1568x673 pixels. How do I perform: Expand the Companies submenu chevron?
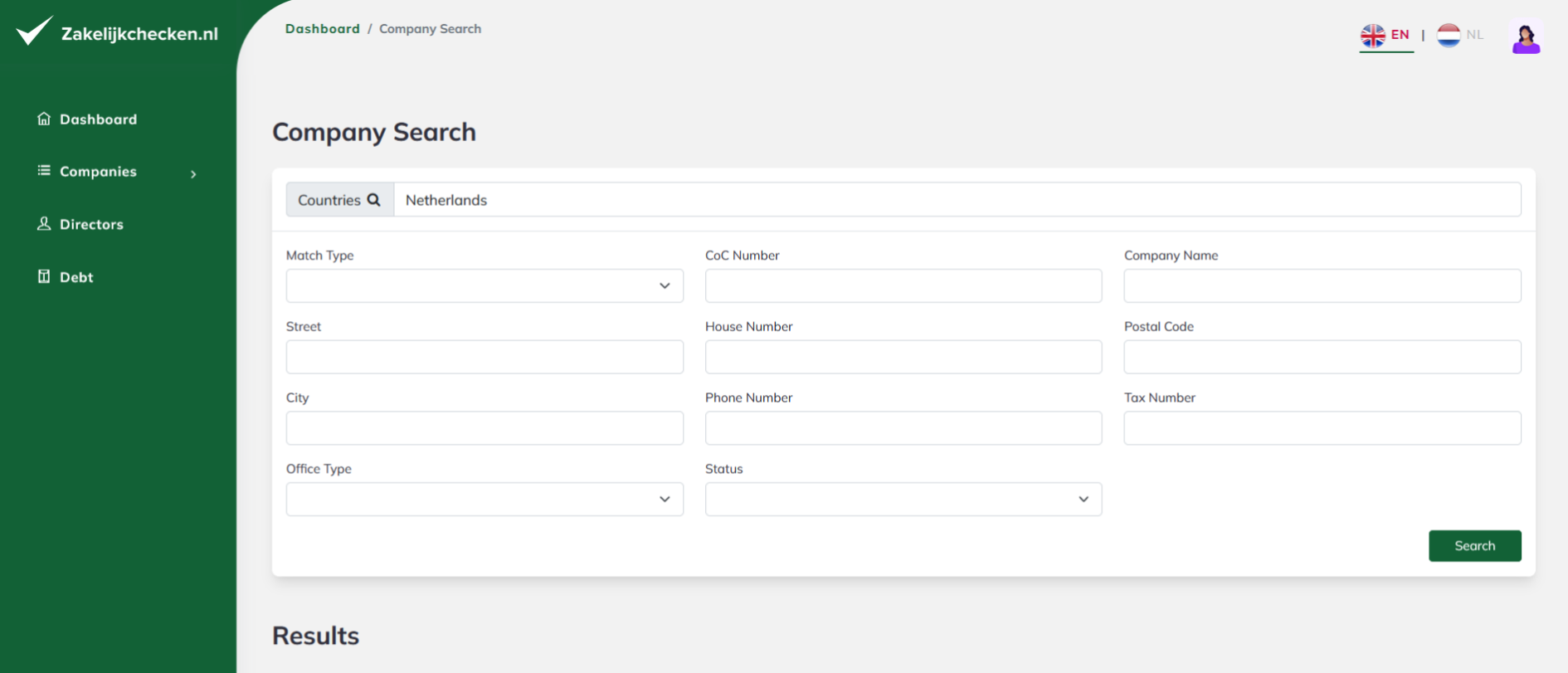pyautogui.click(x=193, y=173)
